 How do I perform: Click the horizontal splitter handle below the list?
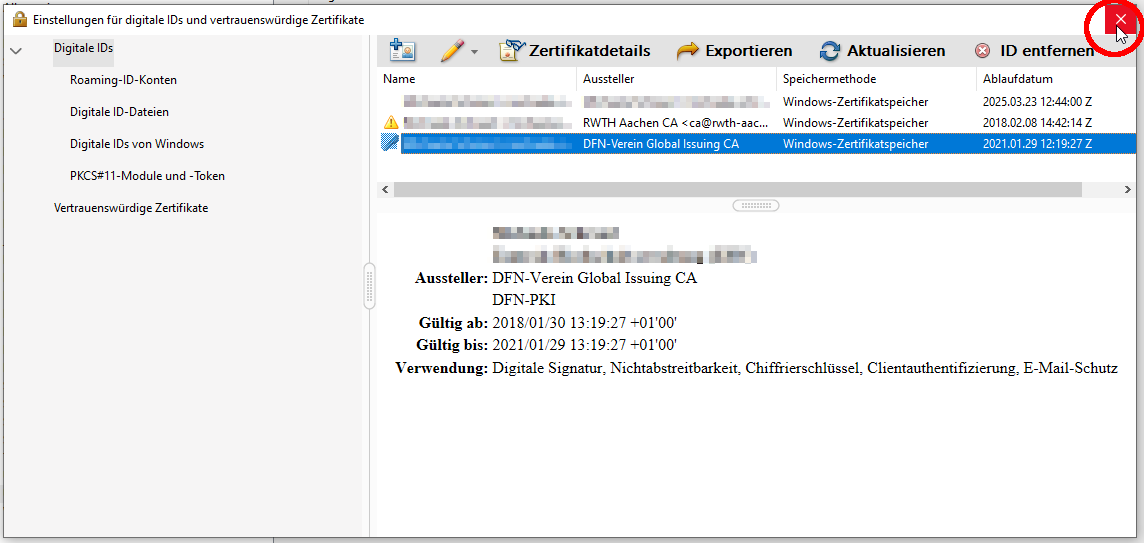756,205
